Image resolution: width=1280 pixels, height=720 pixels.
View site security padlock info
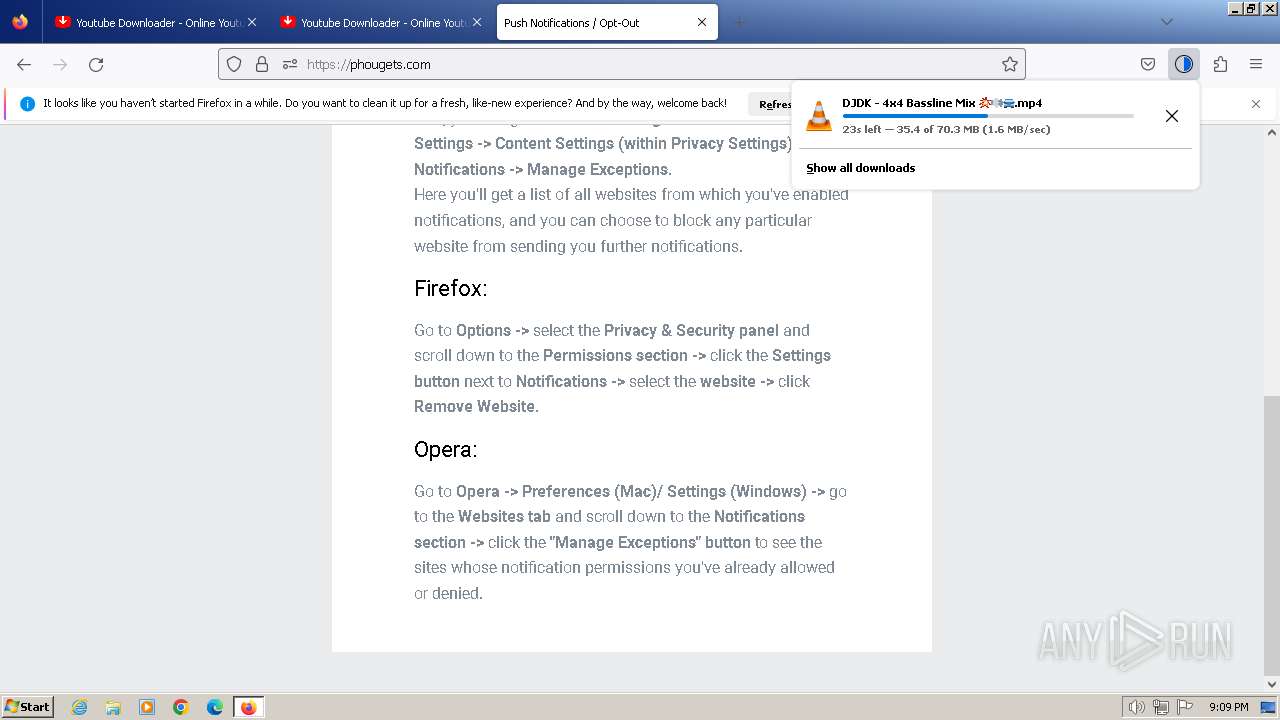(x=262, y=64)
